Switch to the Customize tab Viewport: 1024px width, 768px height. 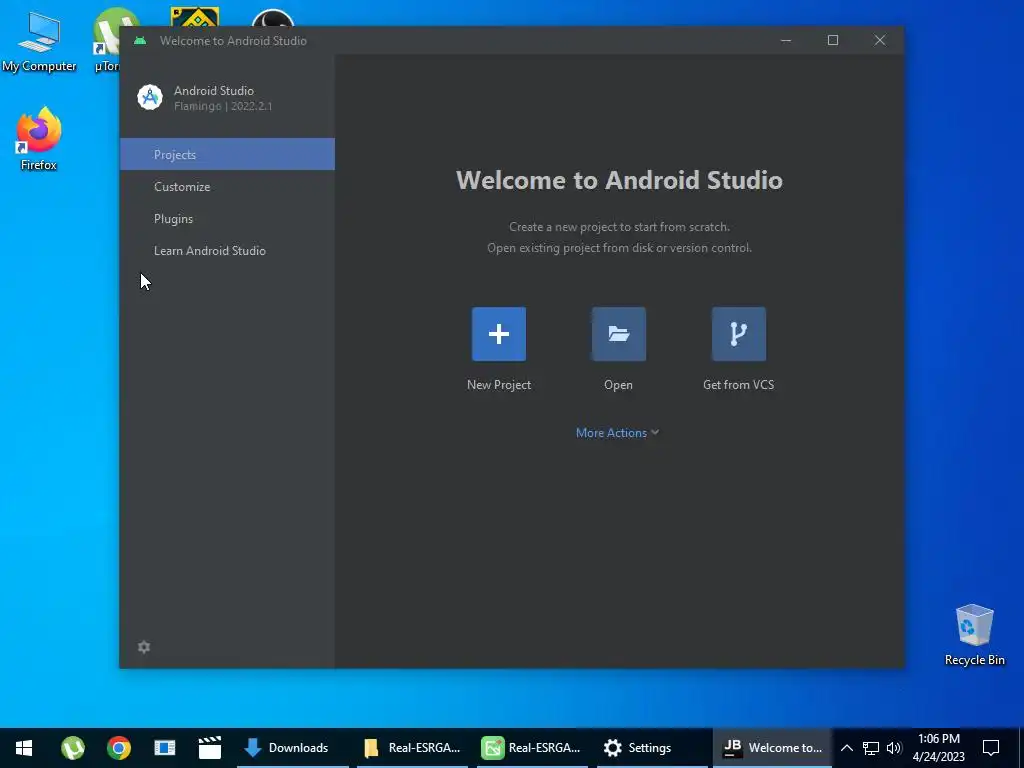(227, 186)
